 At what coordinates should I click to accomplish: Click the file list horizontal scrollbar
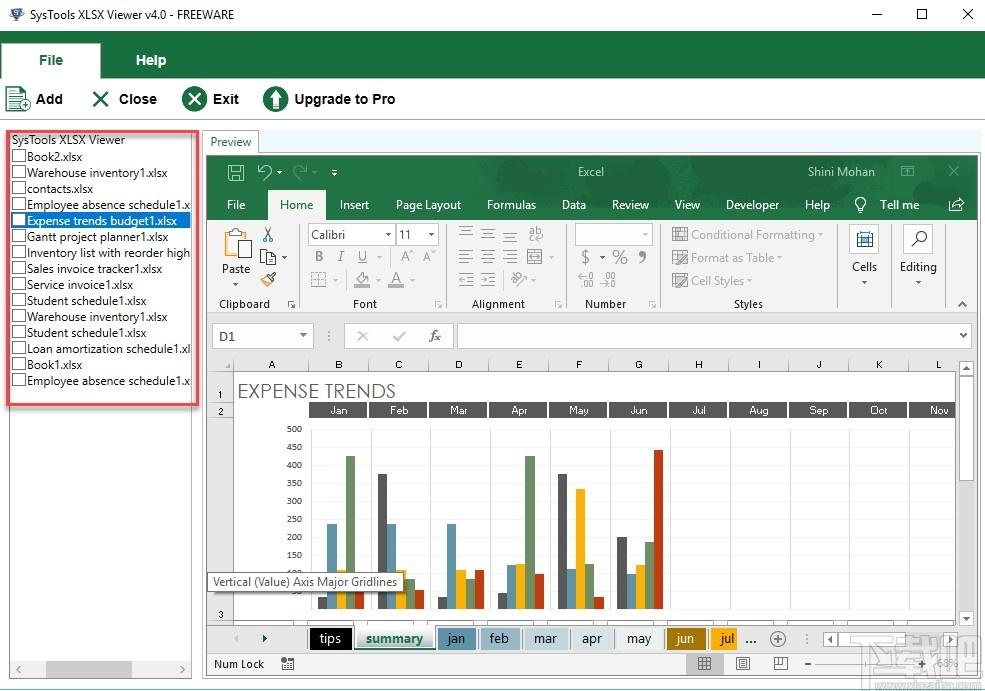click(89, 669)
